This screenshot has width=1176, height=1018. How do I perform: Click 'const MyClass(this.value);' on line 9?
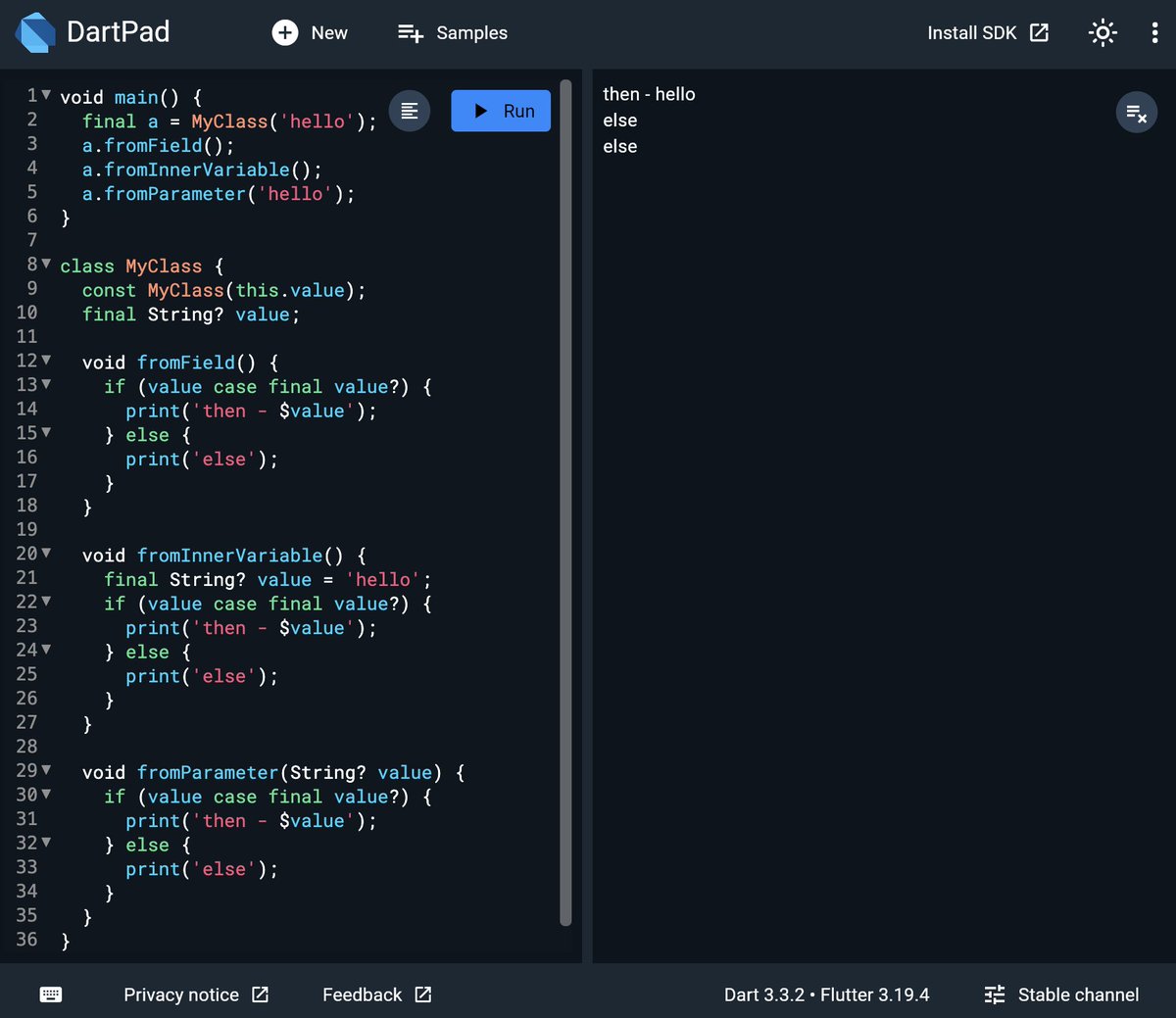coord(223,290)
